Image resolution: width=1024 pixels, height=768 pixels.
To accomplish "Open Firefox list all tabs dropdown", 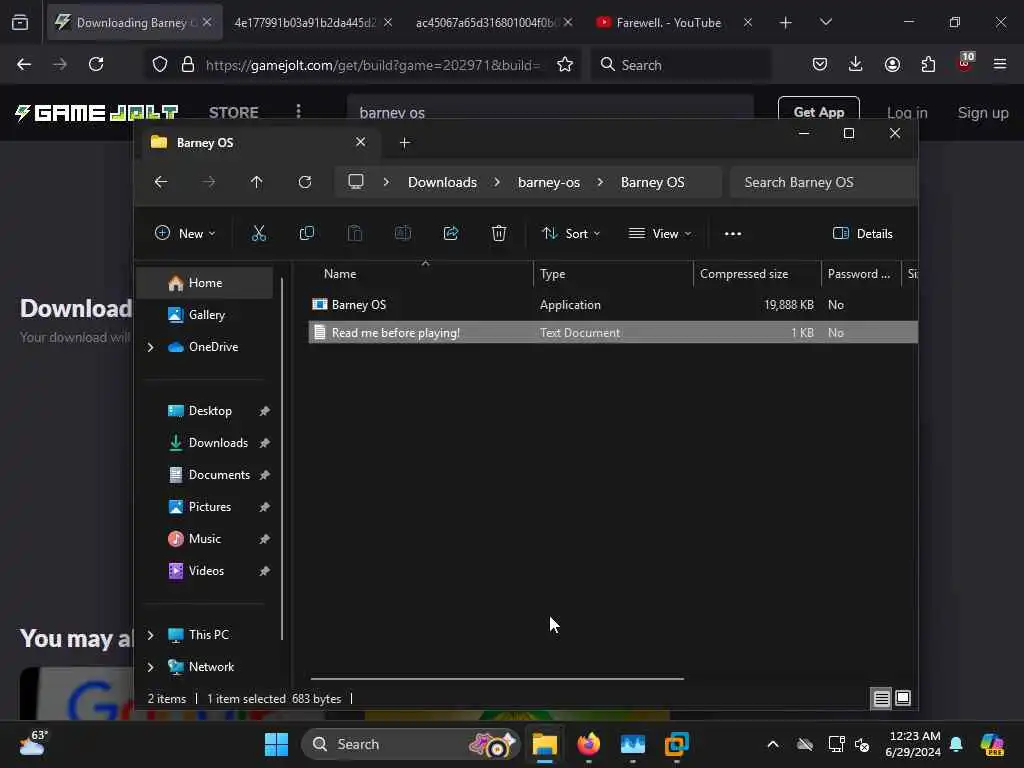I will tap(826, 22).
